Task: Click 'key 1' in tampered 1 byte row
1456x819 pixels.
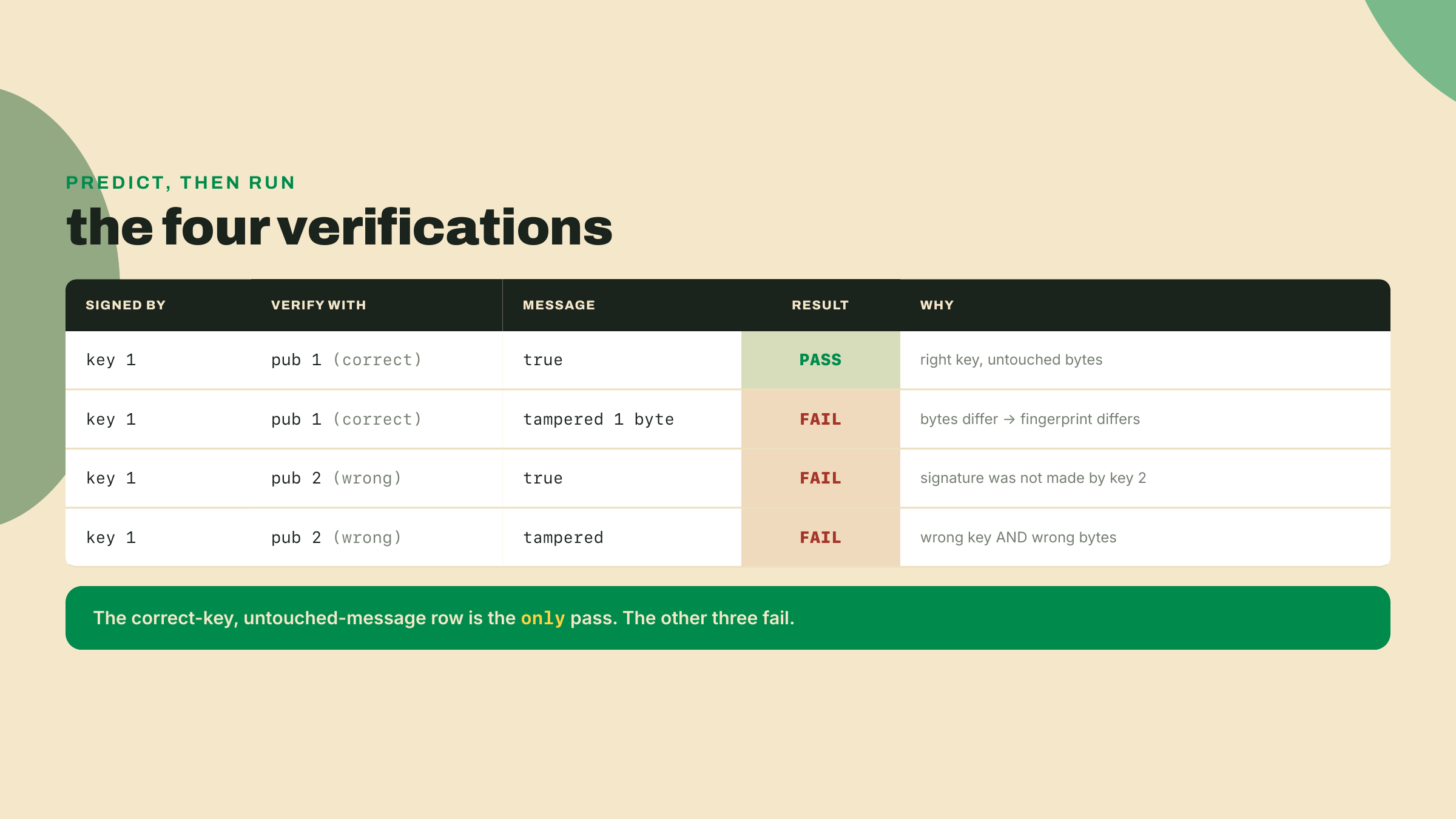Action: point(111,419)
